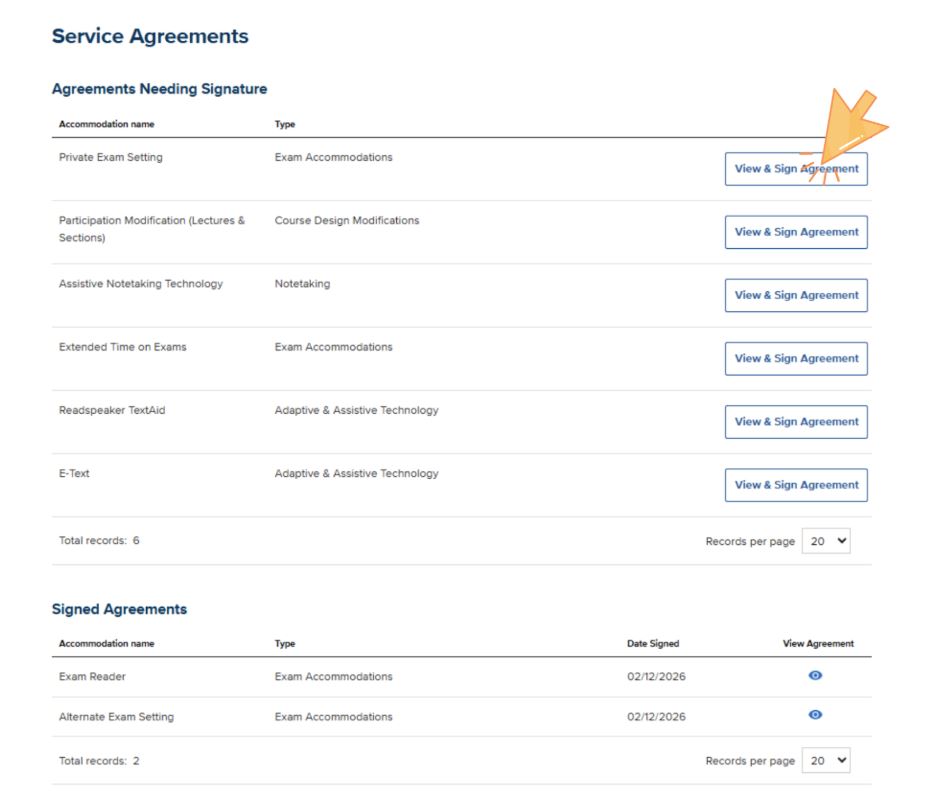Viewport: 927px width, 810px height.
Task: Select Agreements Needing Signature heading
Action: tap(160, 89)
